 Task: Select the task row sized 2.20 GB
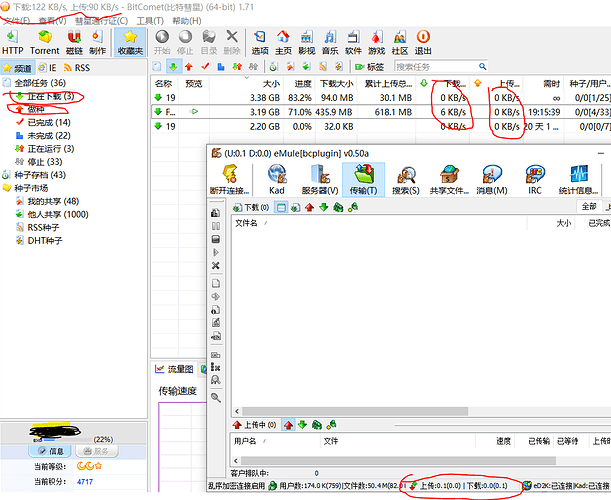(x=380, y=126)
